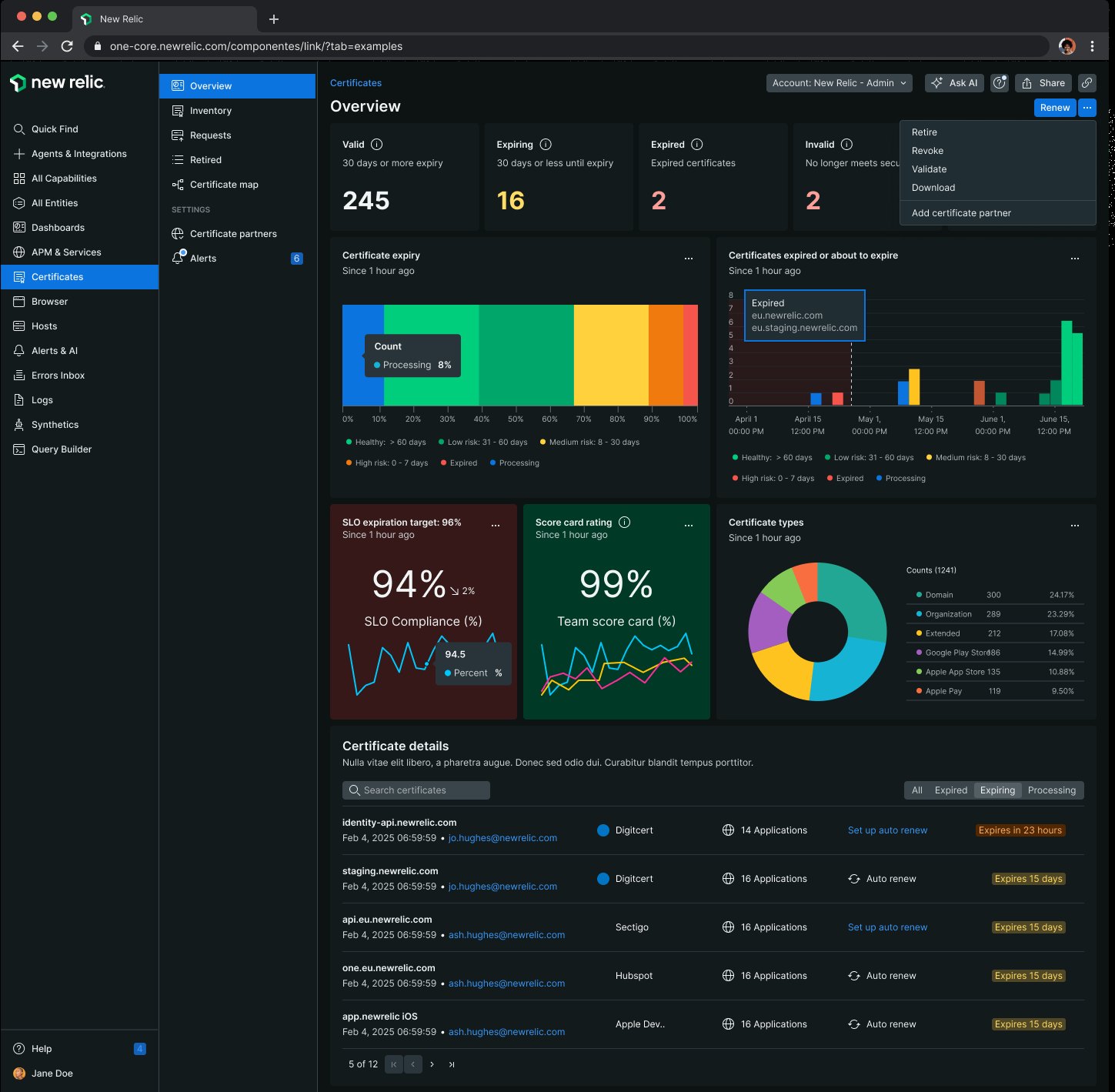1115x1092 pixels.
Task: Open options for Certificates expired or about to expire
Action: coord(1075,259)
